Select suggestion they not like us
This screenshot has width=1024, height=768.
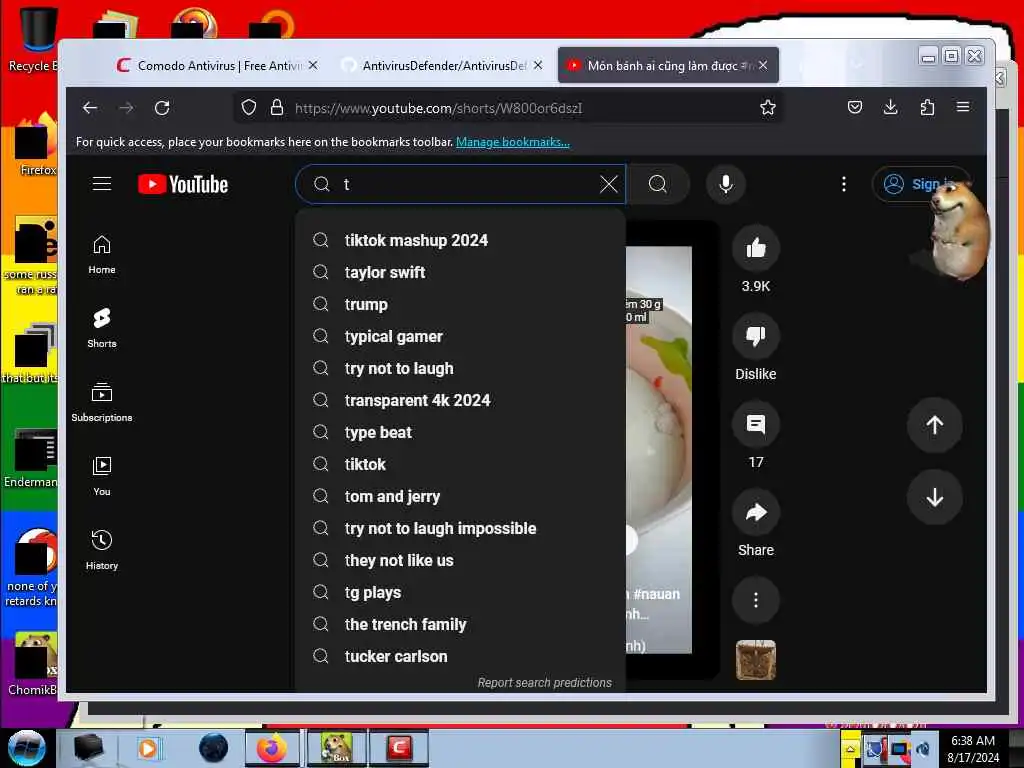pyautogui.click(x=461, y=560)
